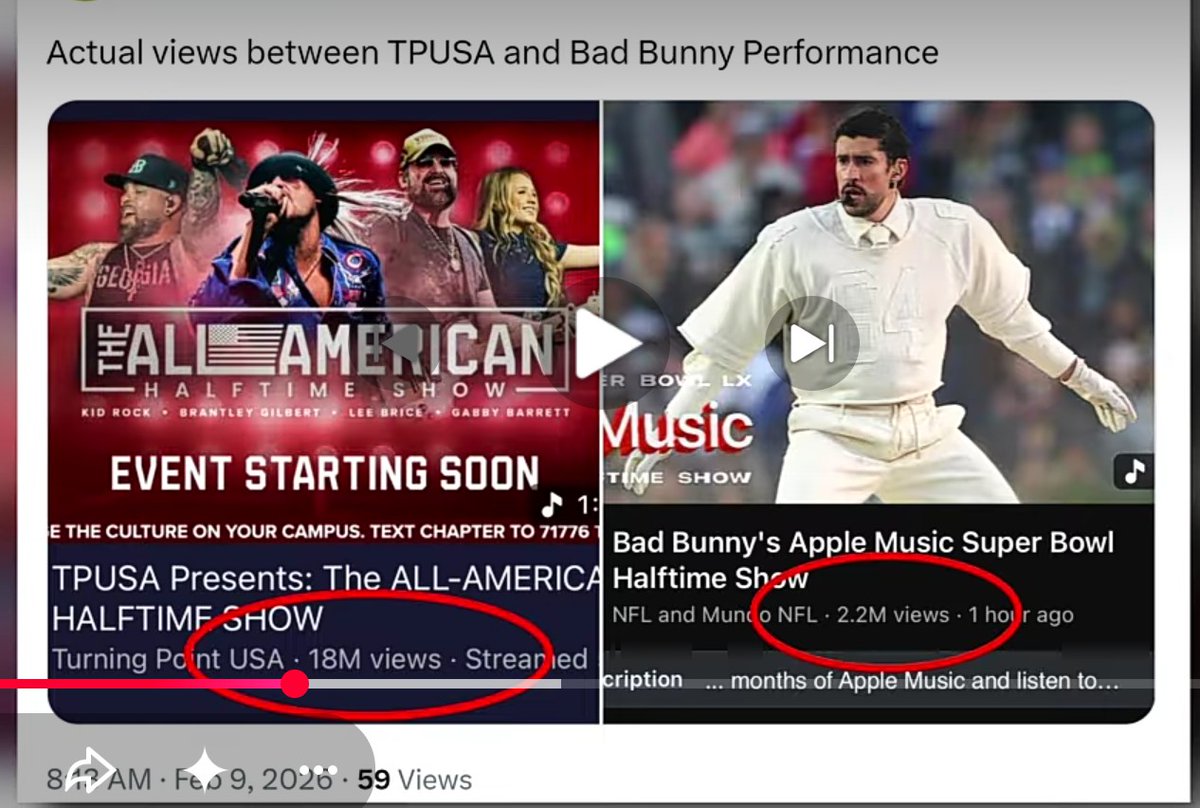Tap the share arrow icon in the overlay
1200x808 pixels.
point(92,769)
